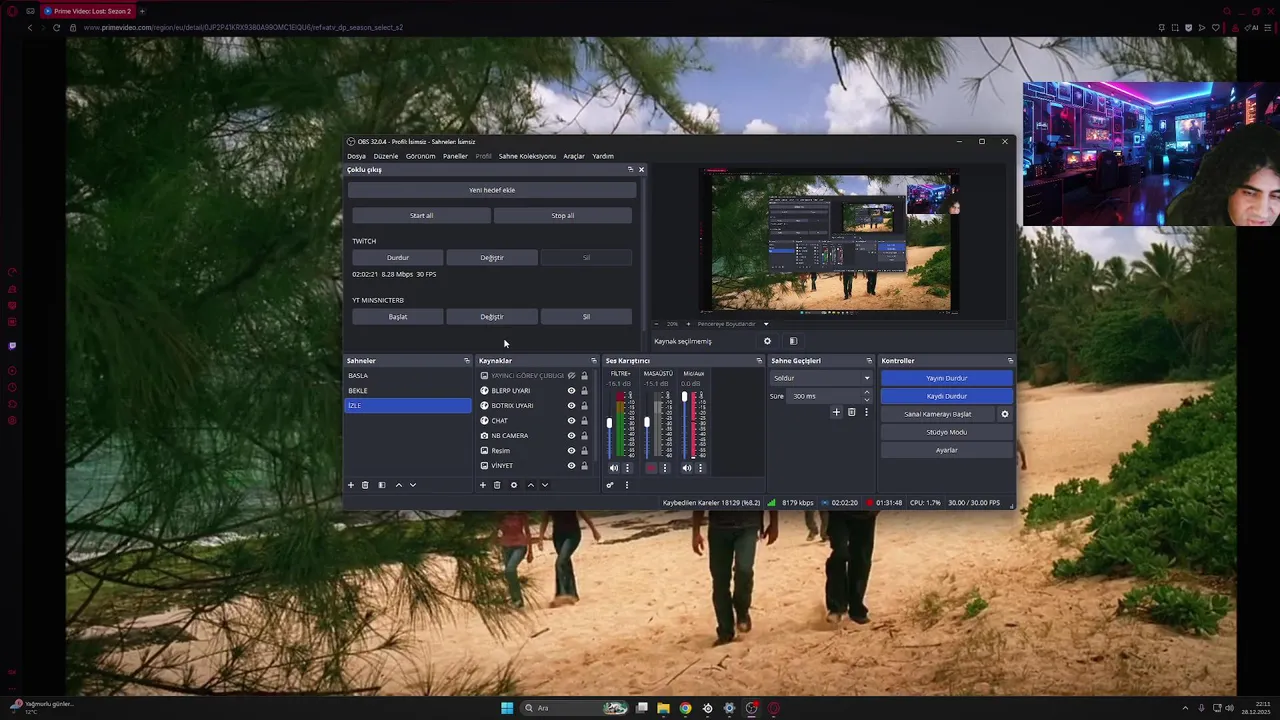
Task: Open transition properties three-dot menu
Action: click(866, 412)
